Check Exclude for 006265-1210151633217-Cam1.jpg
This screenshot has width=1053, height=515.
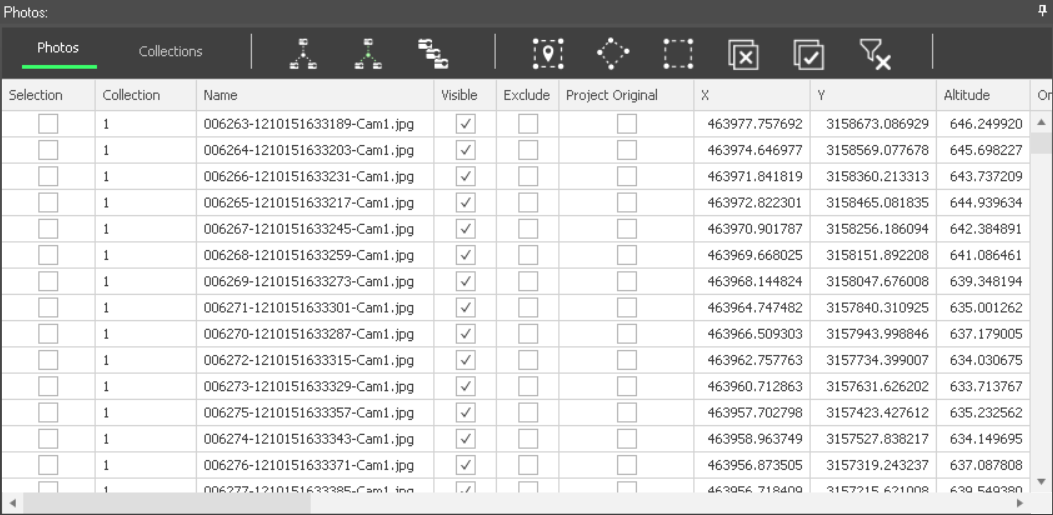coord(528,202)
